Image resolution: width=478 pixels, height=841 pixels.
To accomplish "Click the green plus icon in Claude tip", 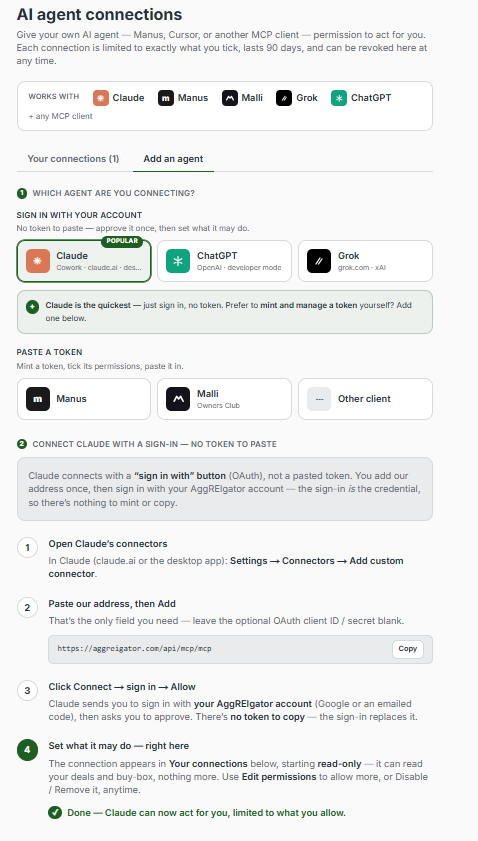I will (x=32, y=307).
